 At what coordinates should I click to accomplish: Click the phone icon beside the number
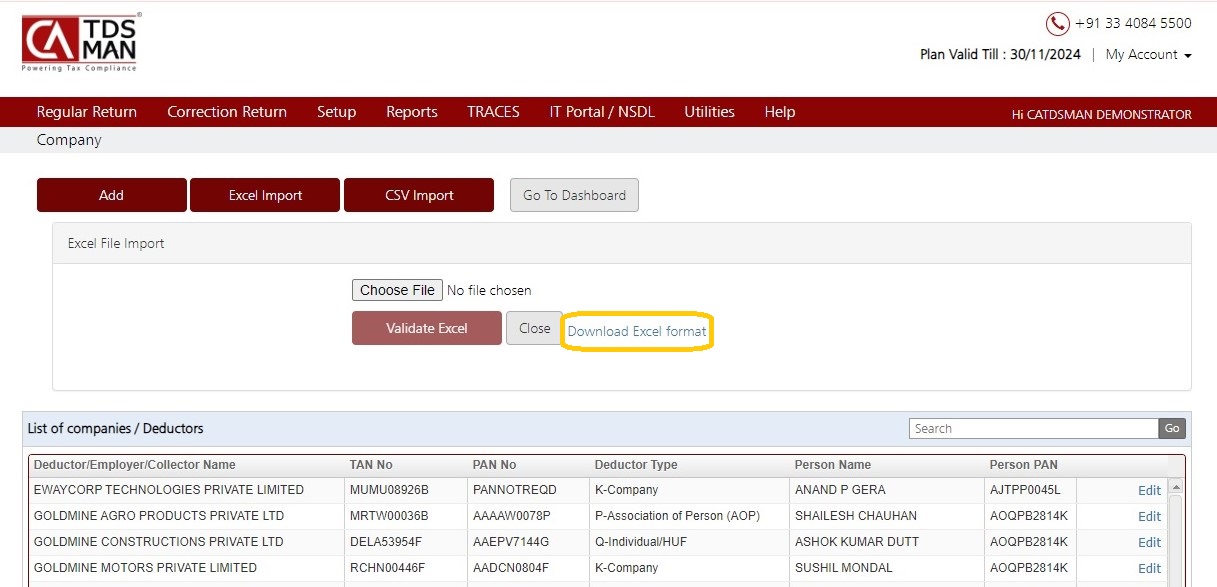(x=1057, y=23)
